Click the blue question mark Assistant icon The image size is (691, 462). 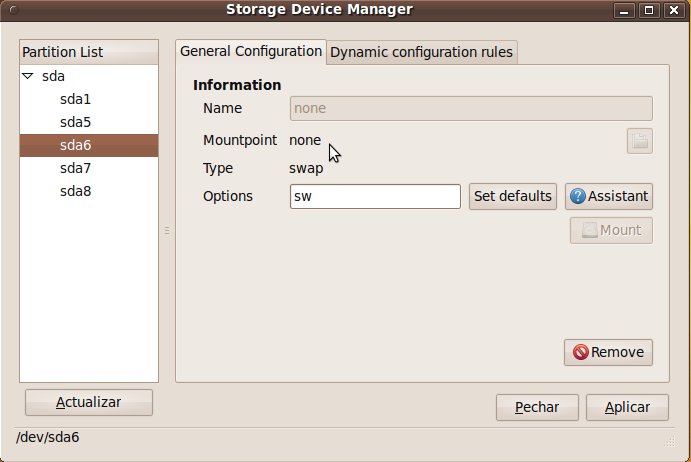pyautogui.click(x=577, y=196)
